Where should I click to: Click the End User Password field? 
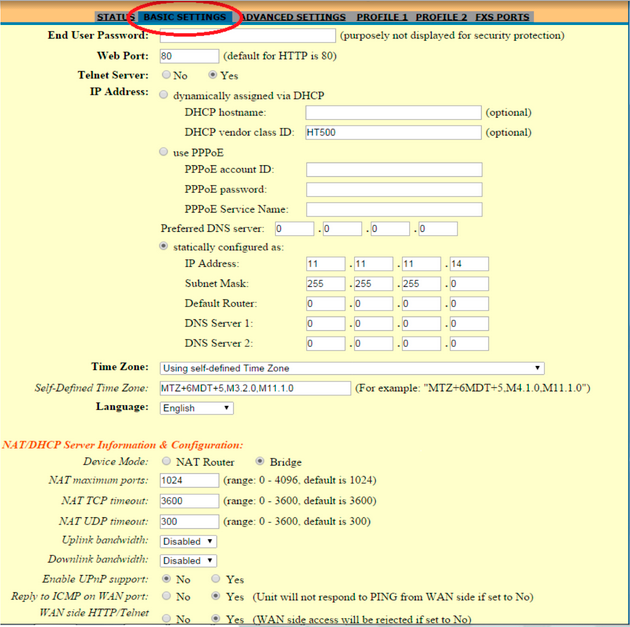coord(248,35)
